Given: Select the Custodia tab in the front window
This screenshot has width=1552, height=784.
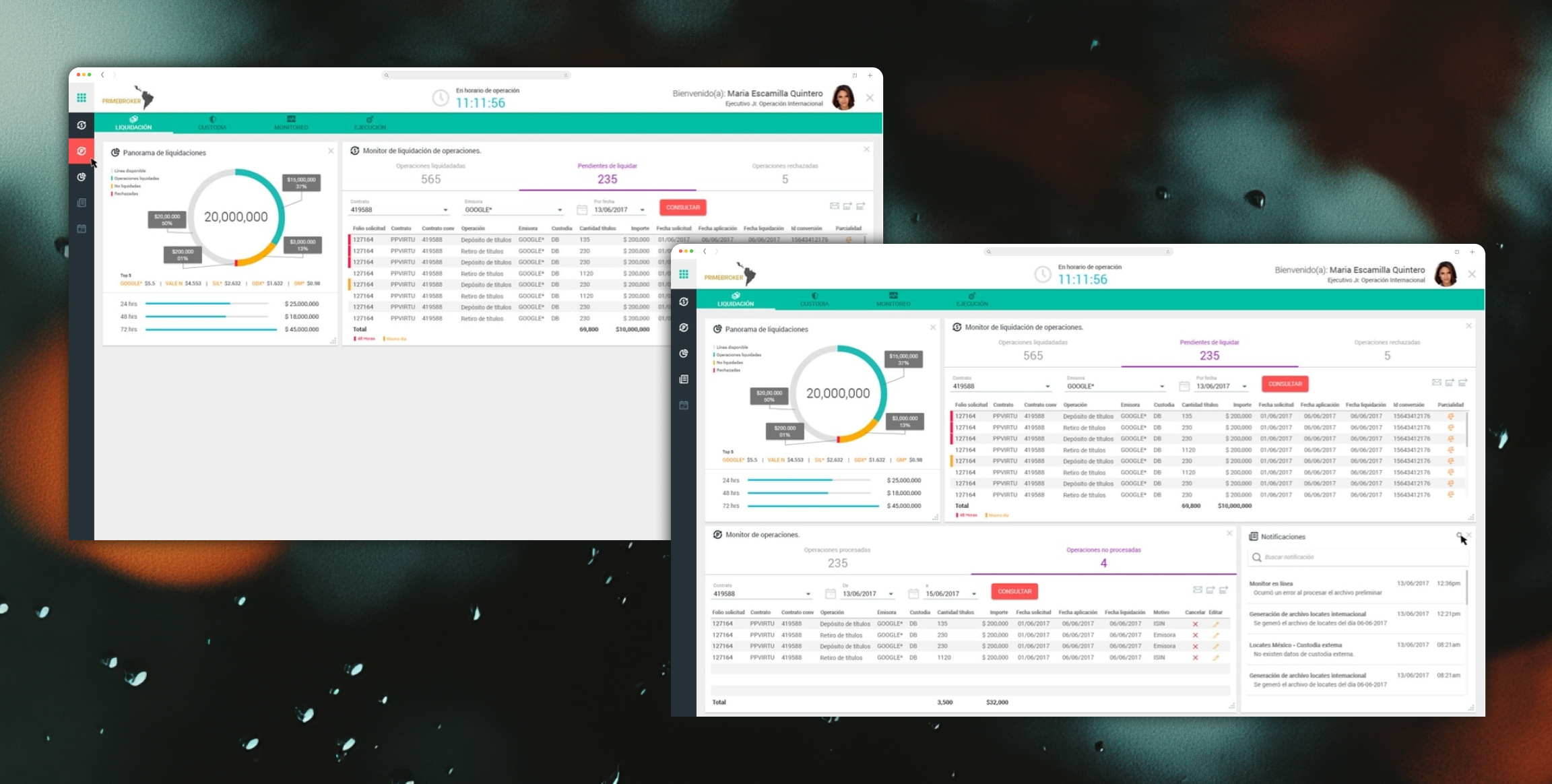Looking at the screenshot, I should 814,300.
